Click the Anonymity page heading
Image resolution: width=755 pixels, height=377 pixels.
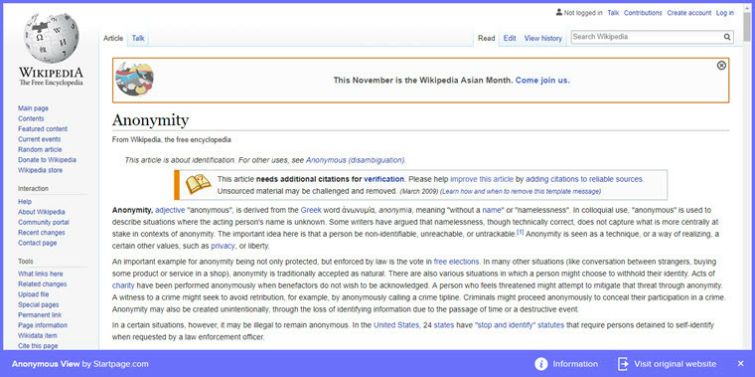click(150, 120)
